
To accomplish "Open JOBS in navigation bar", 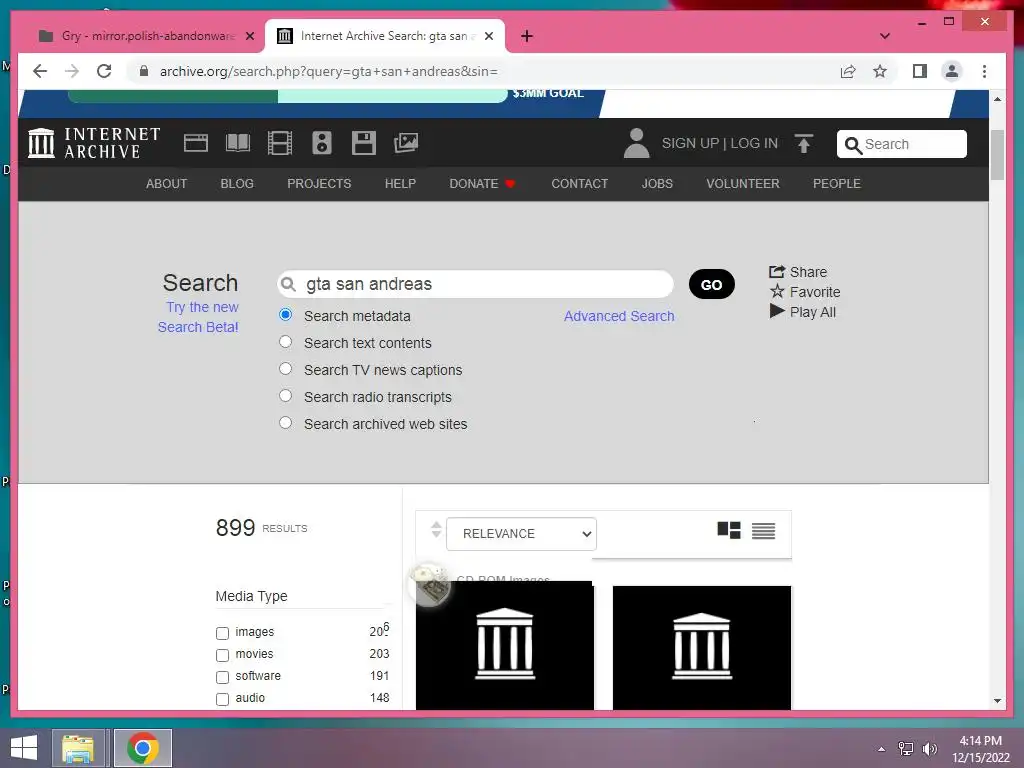I will point(657,184).
